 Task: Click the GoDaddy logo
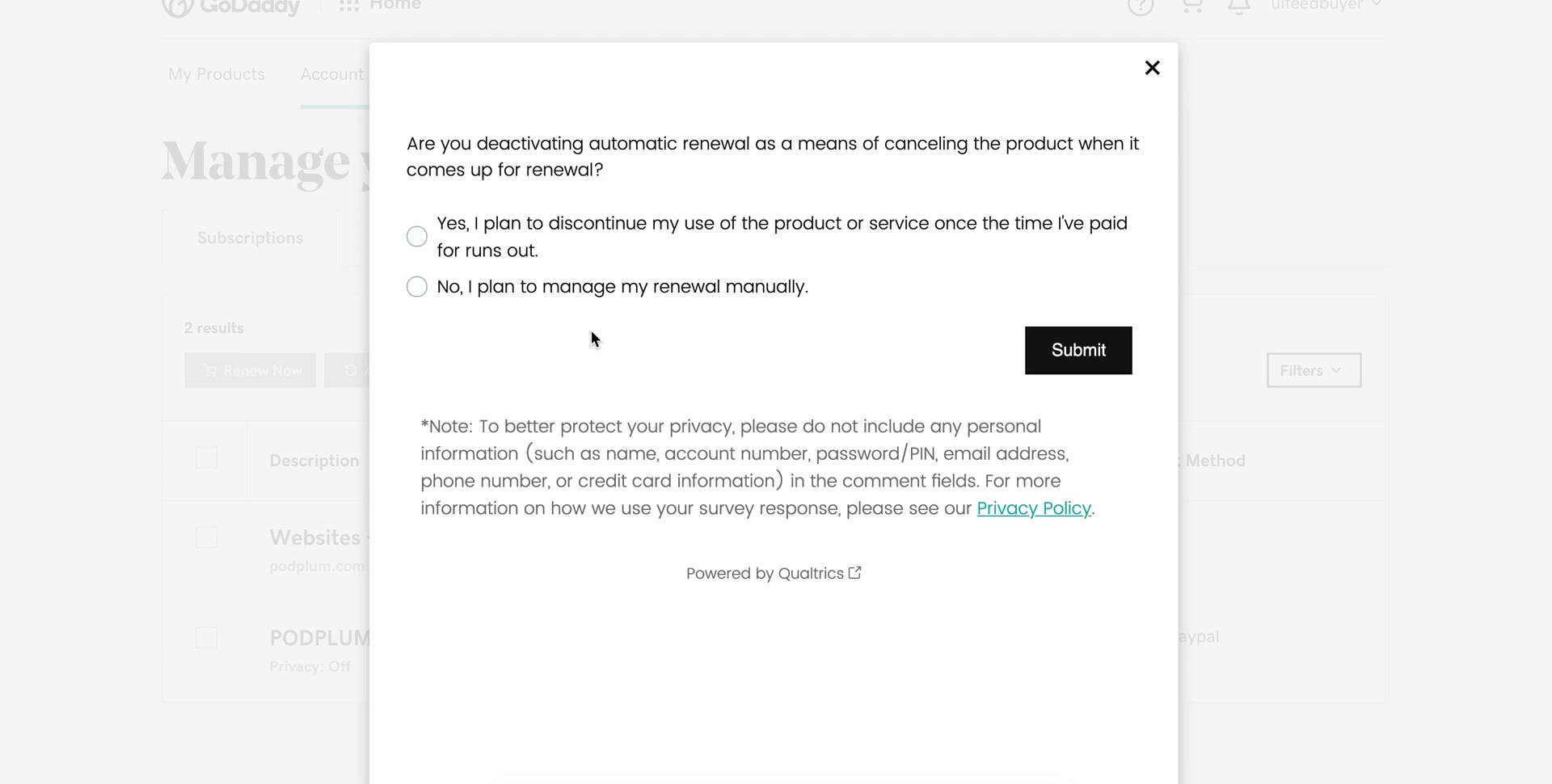(232, 6)
